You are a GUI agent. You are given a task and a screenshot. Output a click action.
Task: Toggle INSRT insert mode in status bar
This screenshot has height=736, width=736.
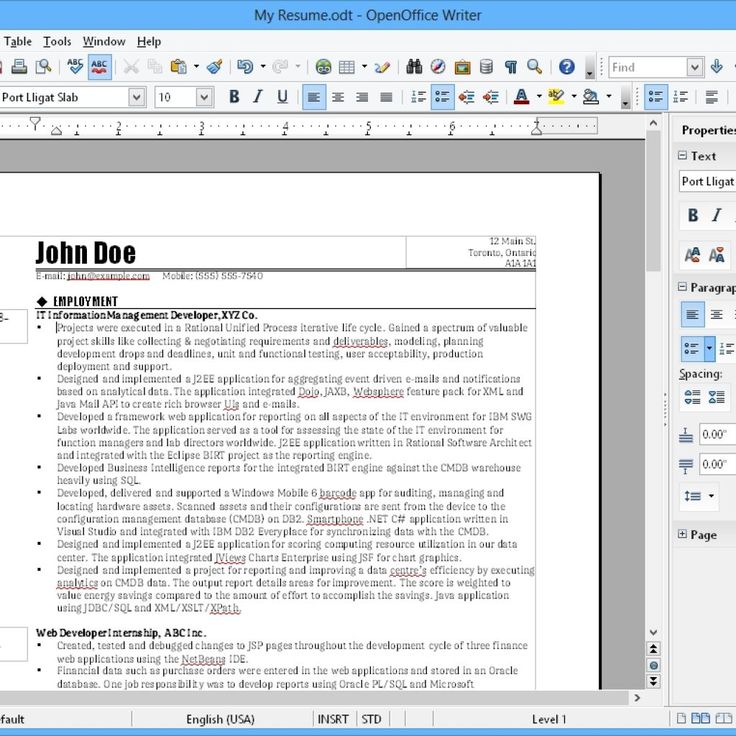click(x=333, y=719)
